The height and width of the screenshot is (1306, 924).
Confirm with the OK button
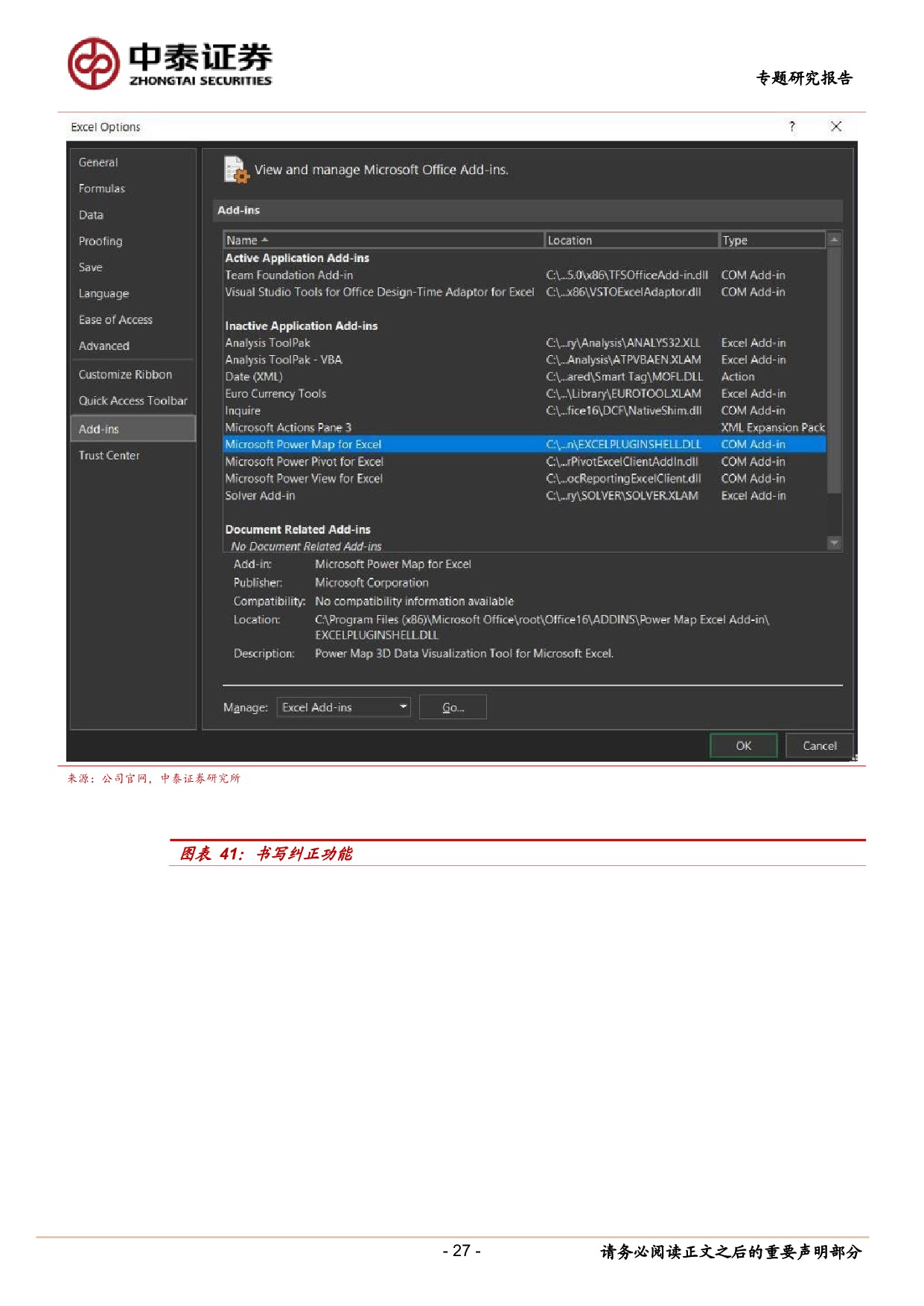tap(743, 745)
